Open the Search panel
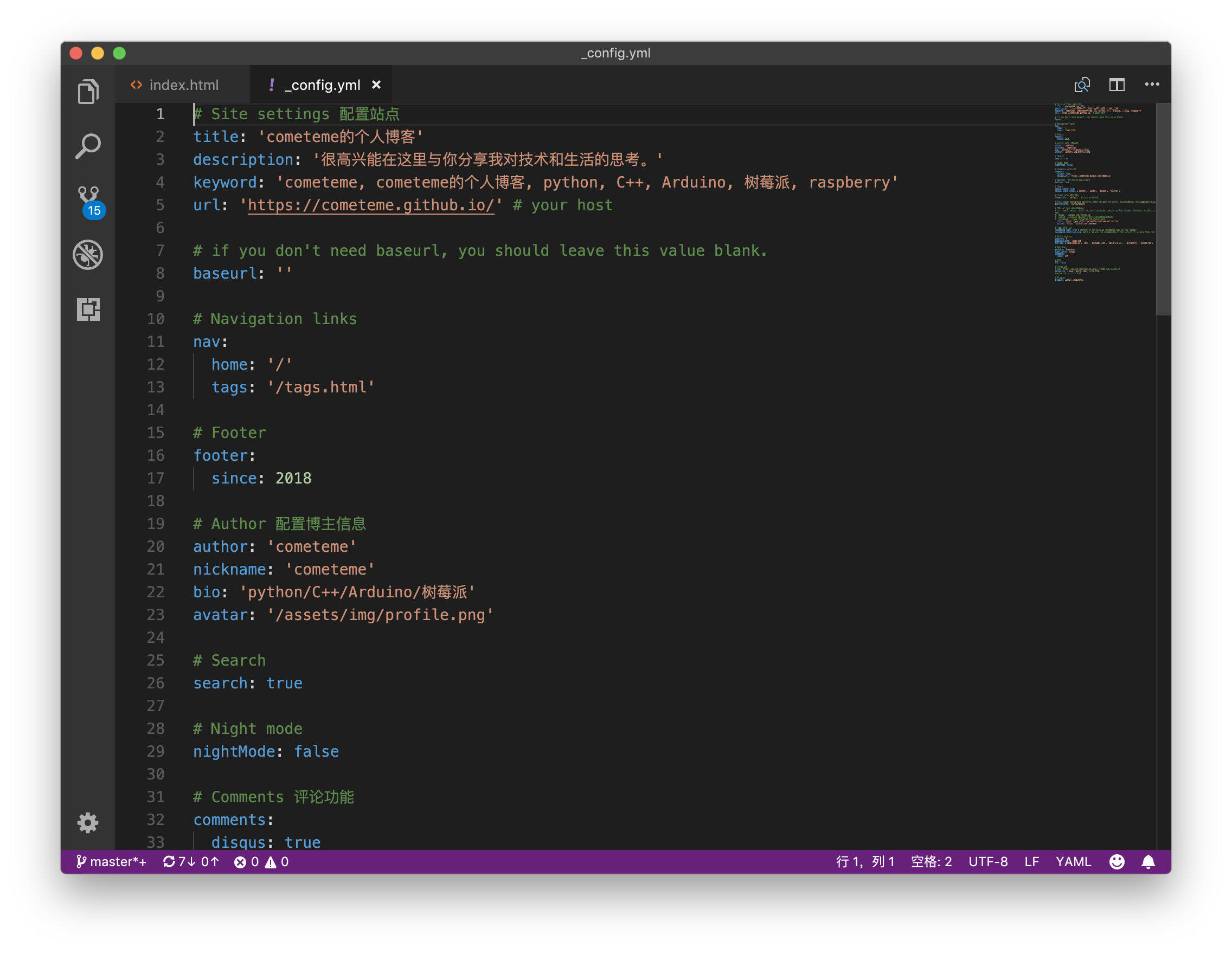The height and width of the screenshot is (954, 1232). click(88, 146)
